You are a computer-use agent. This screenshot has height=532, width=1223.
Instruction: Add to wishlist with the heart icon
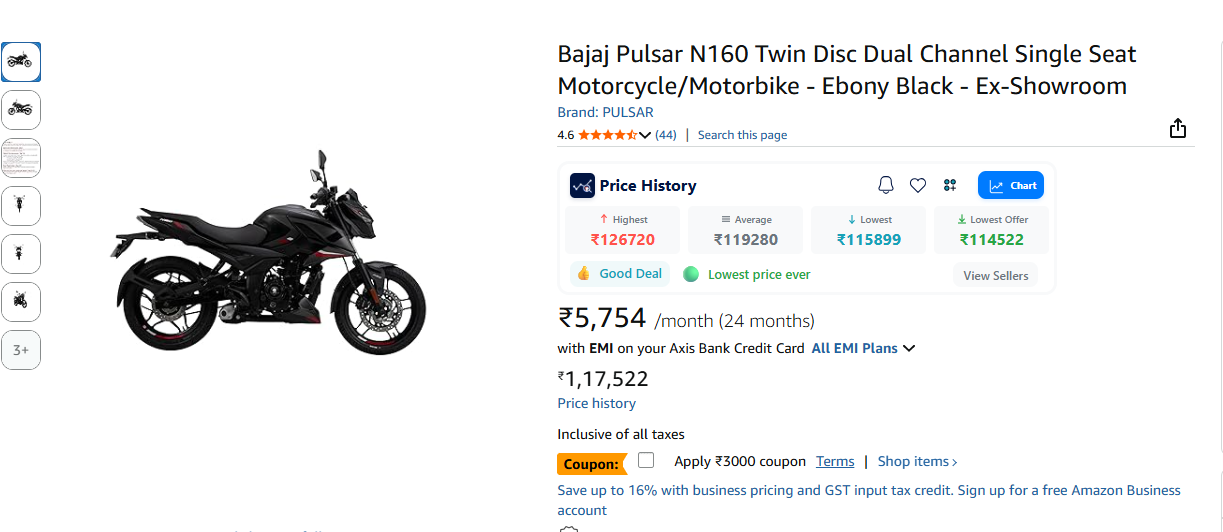[918, 185]
